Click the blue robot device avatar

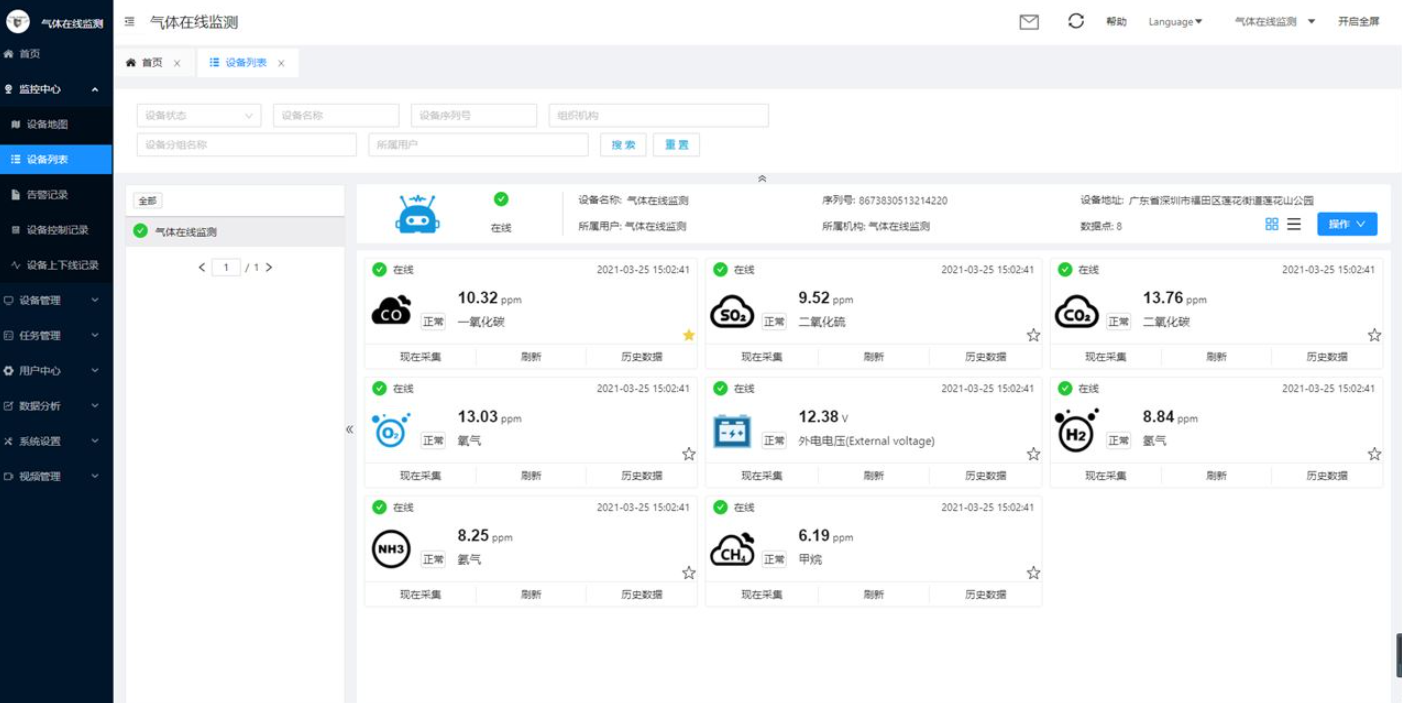point(418,214)
